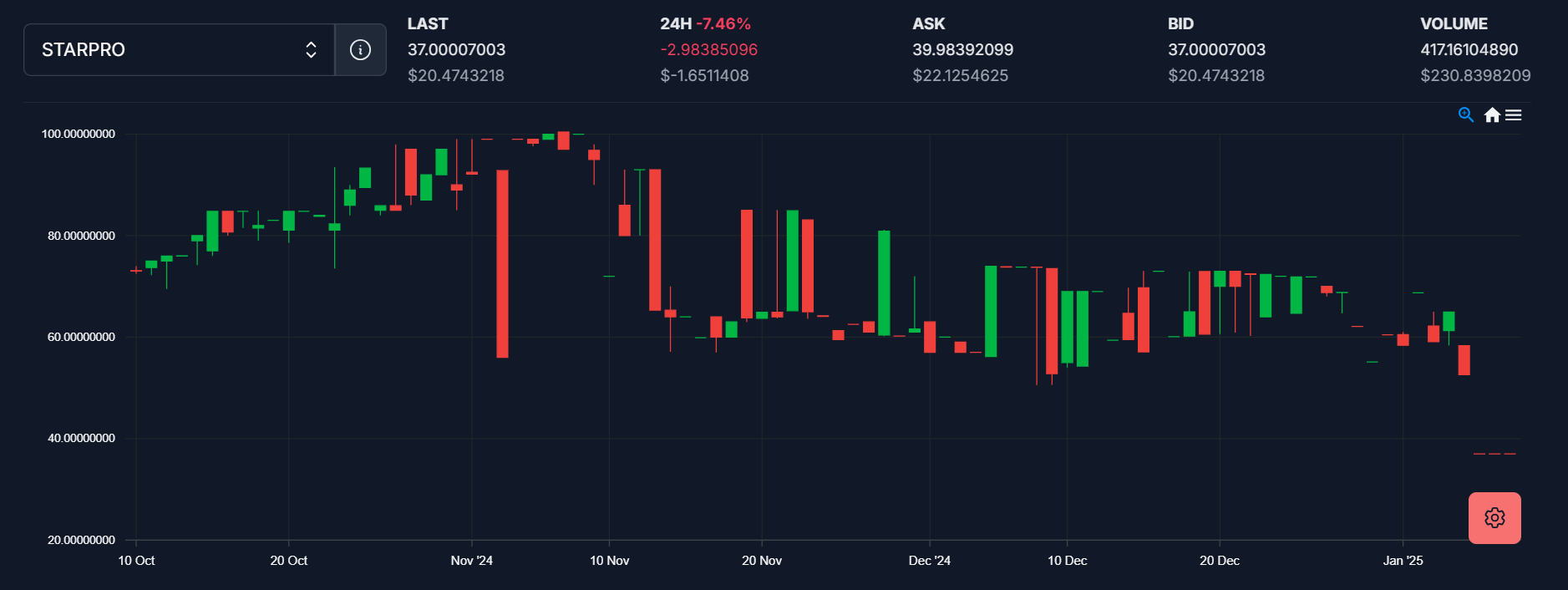Click the tallest red candle after Nov '24
Image resolution: width=1568 pixels, height=590 pixels.
point(502,263)
